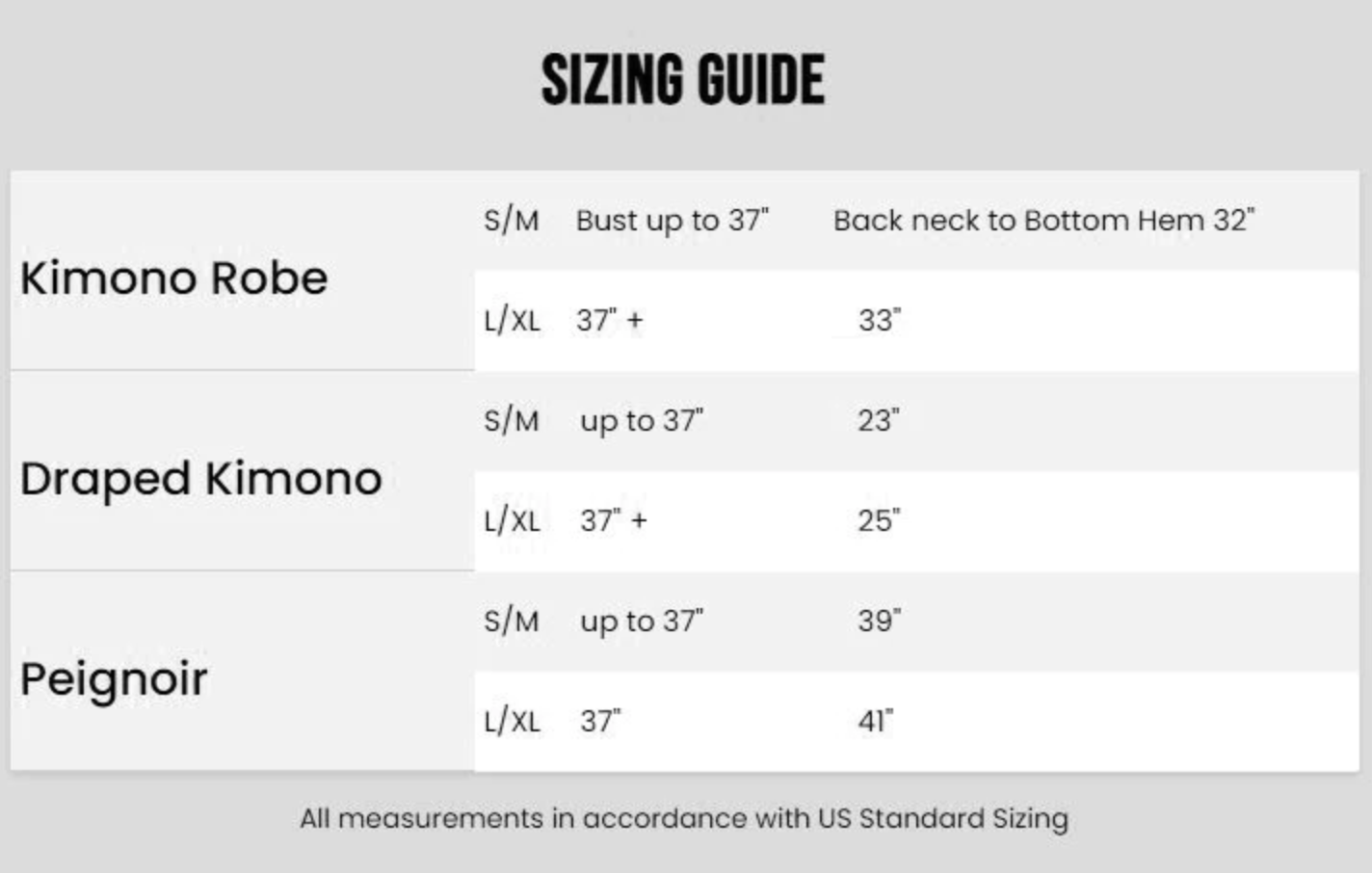This screenshot has width=1372, height=873.
Task: Select the 25" hem length value
Action: click(x=879, y=521)
